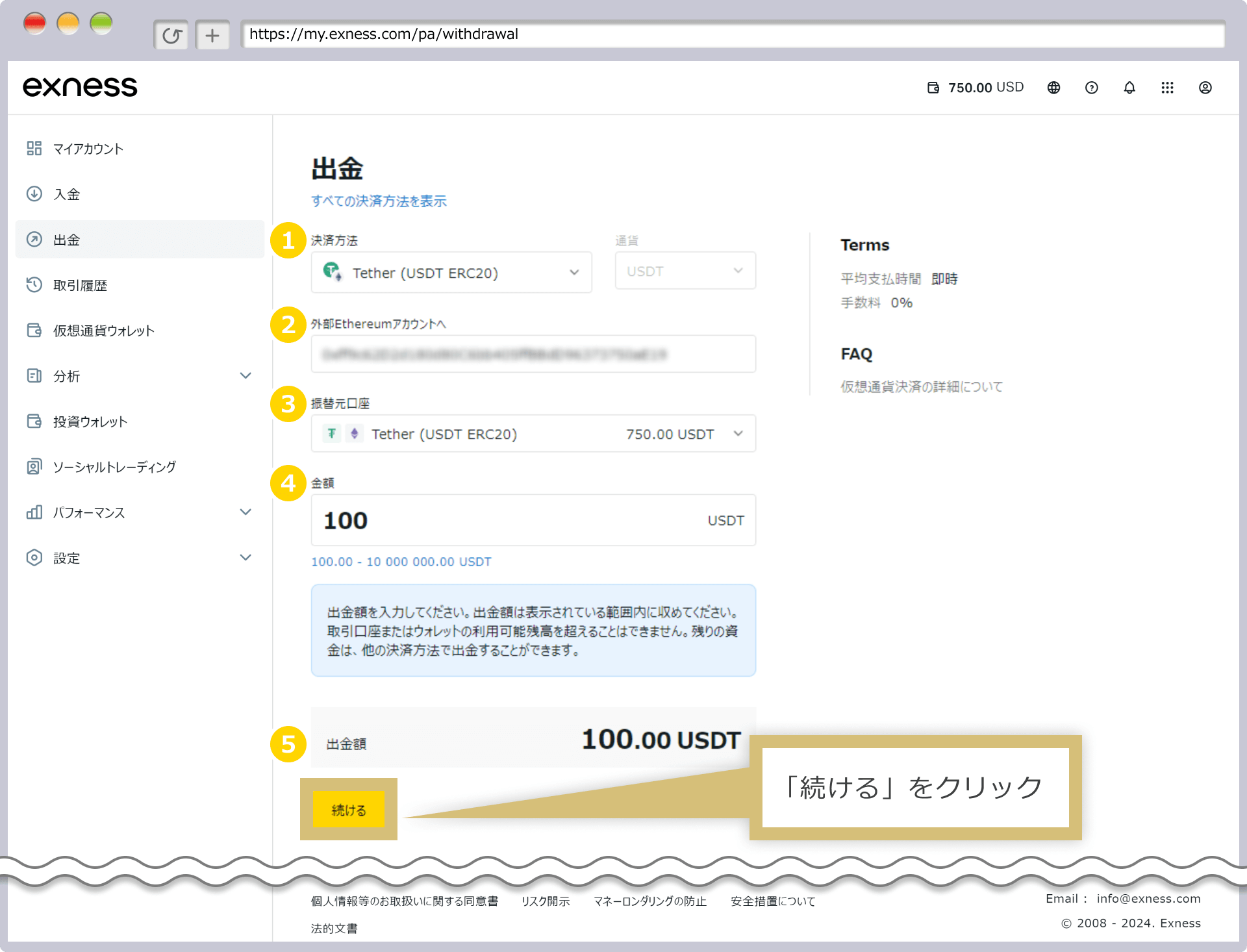Image resolution: width=1247 pixels, height=952 pixels.
Task: Click the green Tether icon in 振替元口座
Action: click(332, 433)
